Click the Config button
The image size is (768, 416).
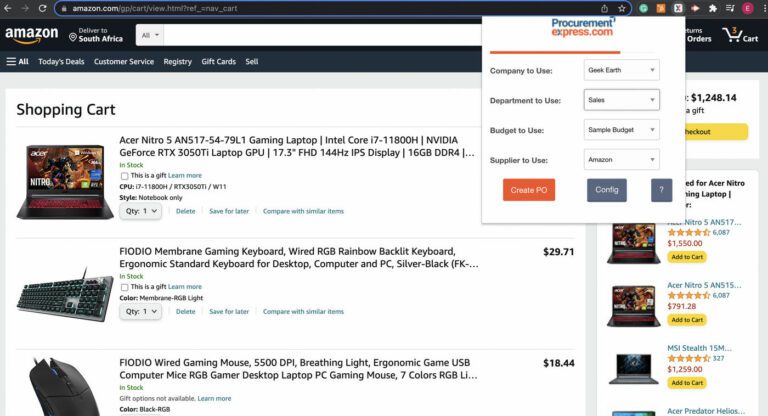tap(607, 190)
